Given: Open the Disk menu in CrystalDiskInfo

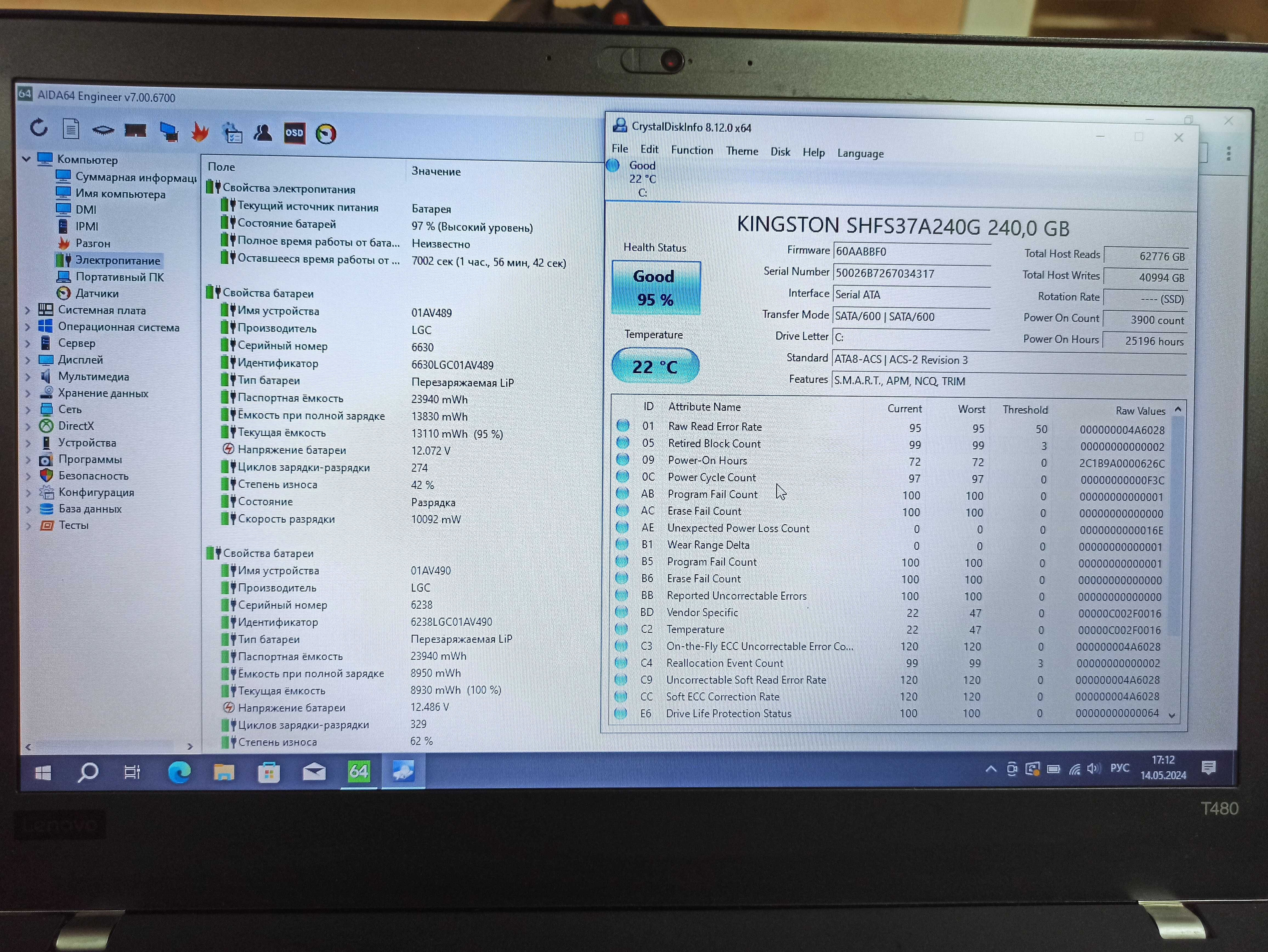Looking at the screenshot, I should tap(780, 151).
